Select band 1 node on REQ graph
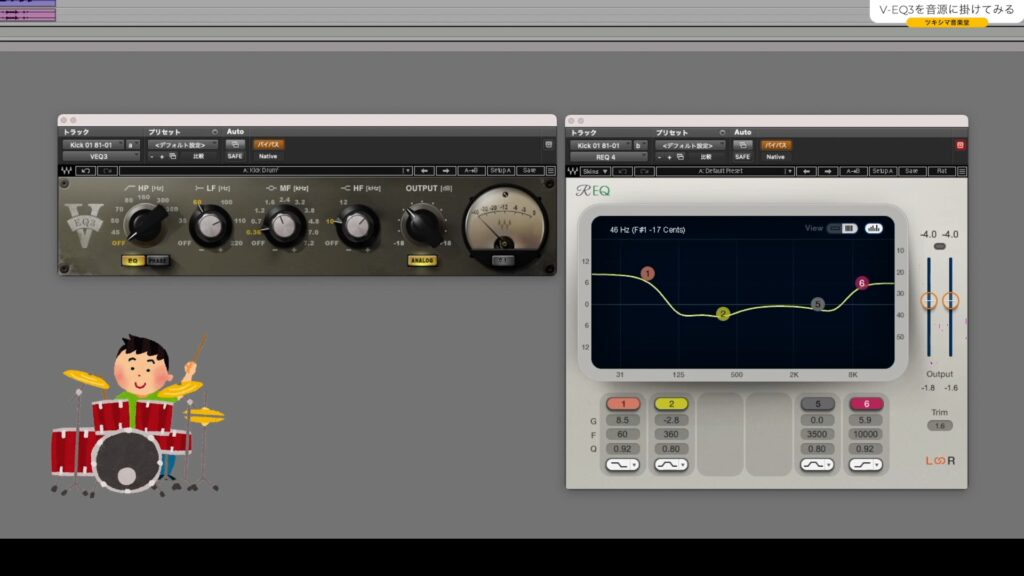Screen dimensions: 1024x576 pos(648,273)
